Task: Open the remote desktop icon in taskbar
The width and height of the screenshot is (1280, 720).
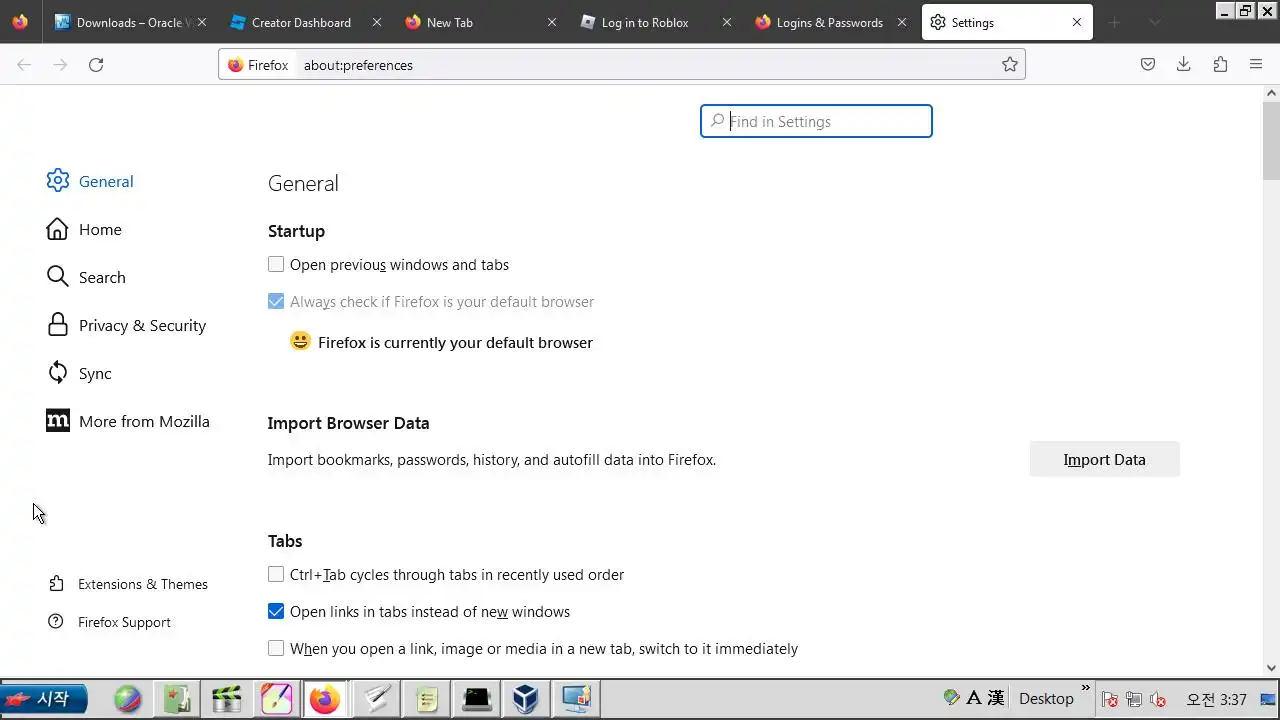Action: pos(577,699)
